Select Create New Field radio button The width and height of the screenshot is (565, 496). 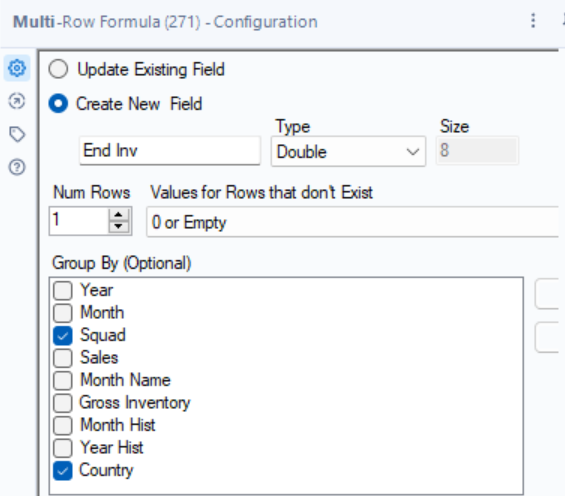click(58, 104)
